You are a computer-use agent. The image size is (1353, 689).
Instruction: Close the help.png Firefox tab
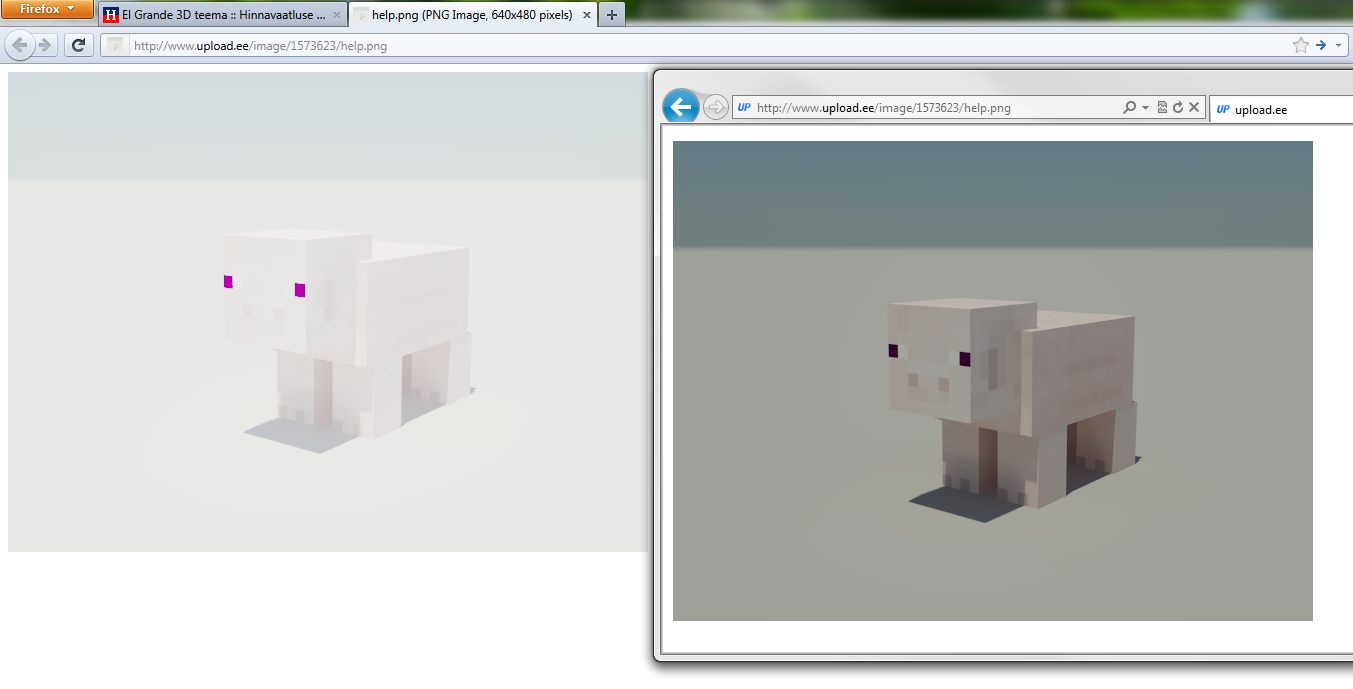click(586, 16)
